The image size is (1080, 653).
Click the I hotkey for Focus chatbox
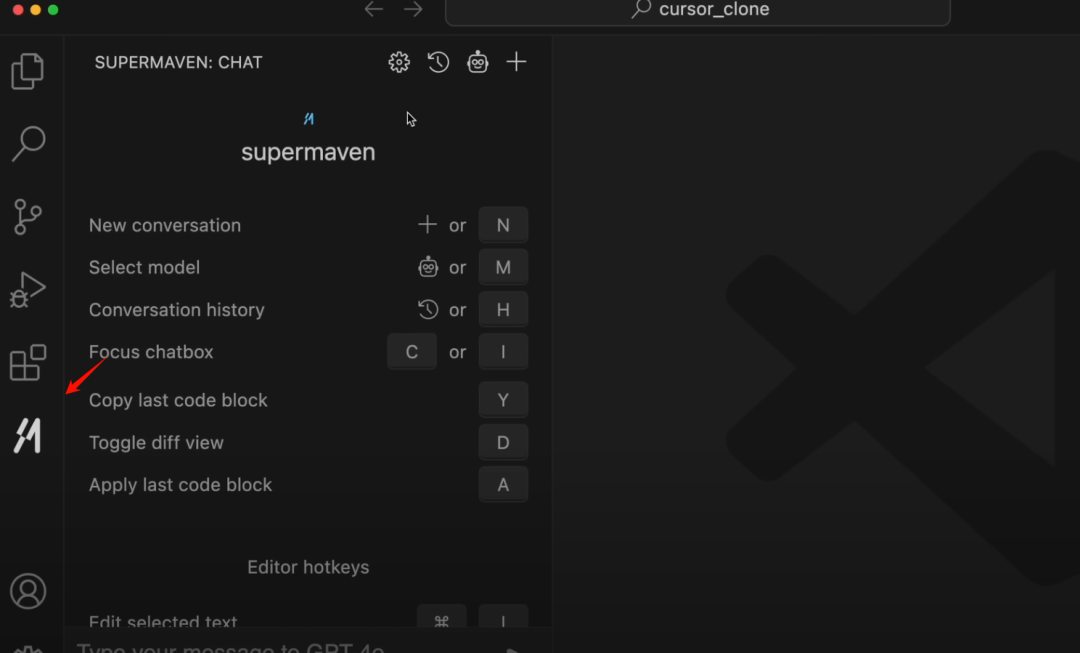pyautogui.click(x=503, y=351)
